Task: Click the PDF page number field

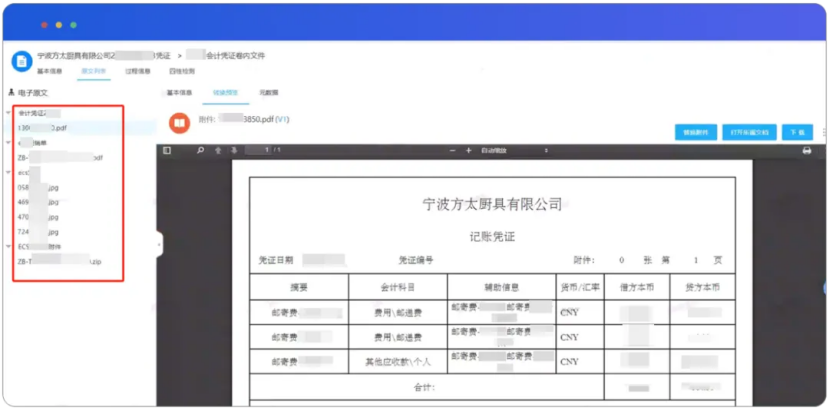Action: click(258, 151)
